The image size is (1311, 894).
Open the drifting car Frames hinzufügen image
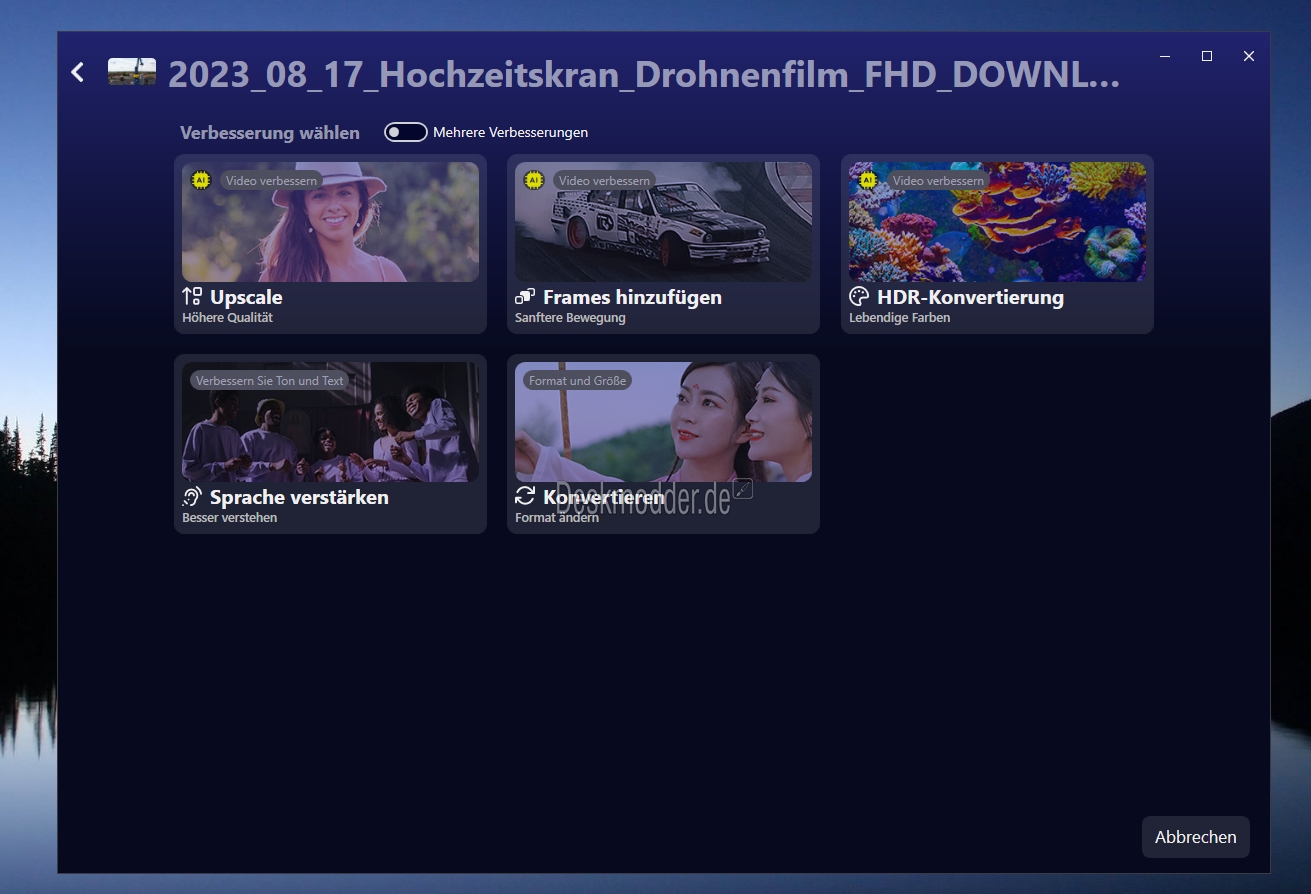(x=663, y=222)
